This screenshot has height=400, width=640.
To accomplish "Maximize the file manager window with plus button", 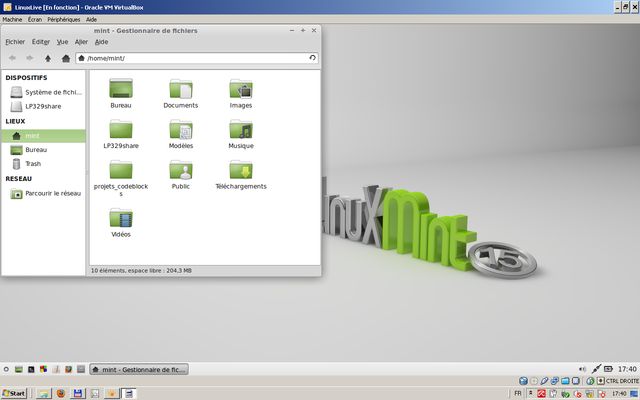I will [x=303, y=30].
